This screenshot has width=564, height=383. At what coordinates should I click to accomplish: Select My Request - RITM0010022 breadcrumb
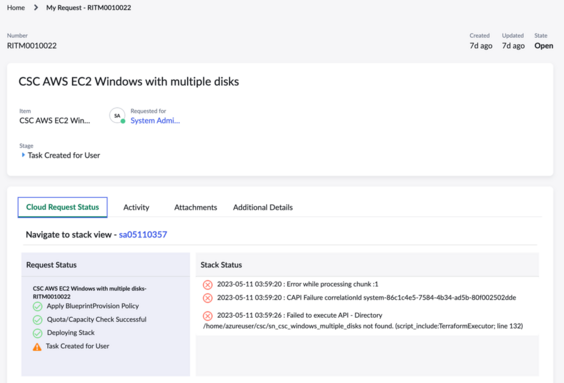(x=88, y=8)
